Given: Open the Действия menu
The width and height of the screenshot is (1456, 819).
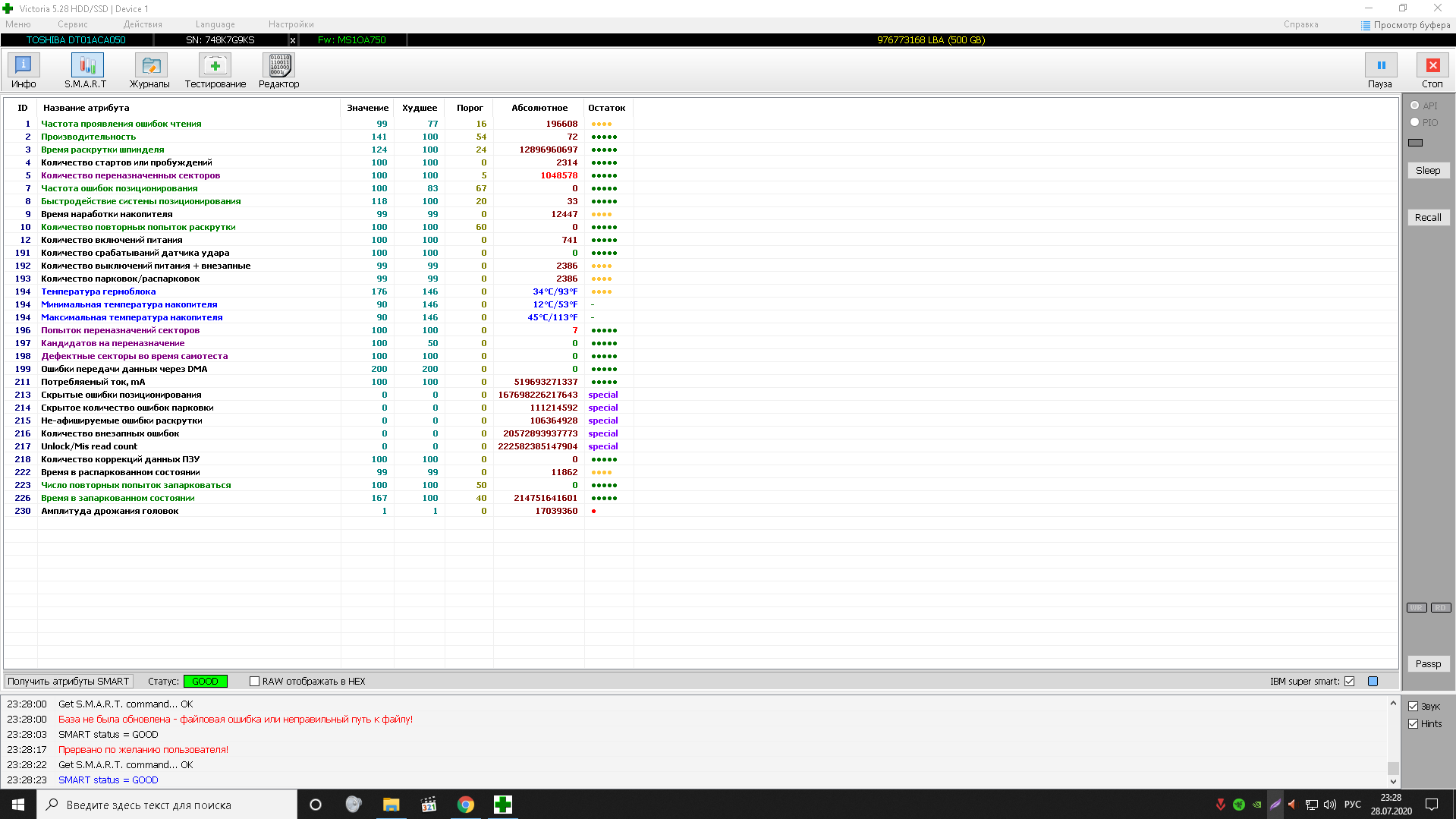Looking at the screenshot, I should tap(143, 25).
